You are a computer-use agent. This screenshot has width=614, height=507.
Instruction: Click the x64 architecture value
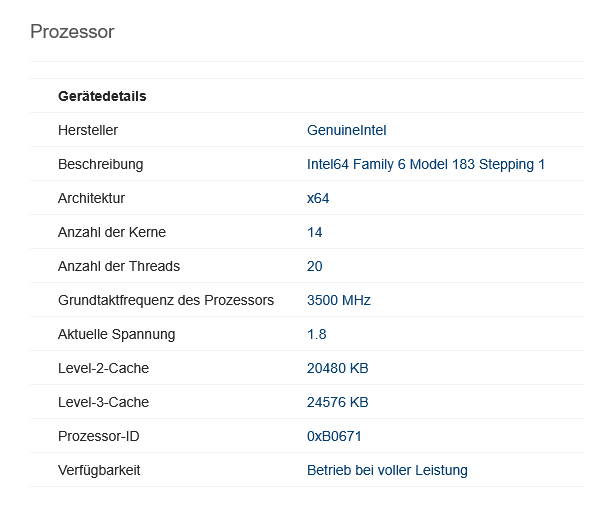[x=318, y=198]
